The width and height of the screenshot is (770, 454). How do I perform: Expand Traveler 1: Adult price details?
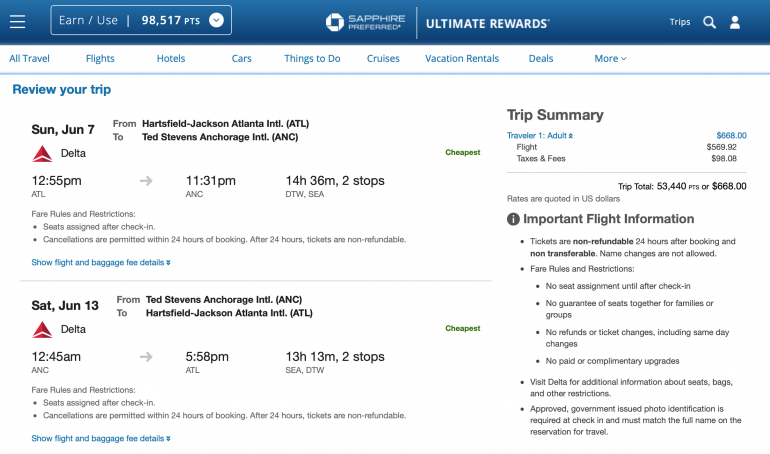(x=540, y=135)
